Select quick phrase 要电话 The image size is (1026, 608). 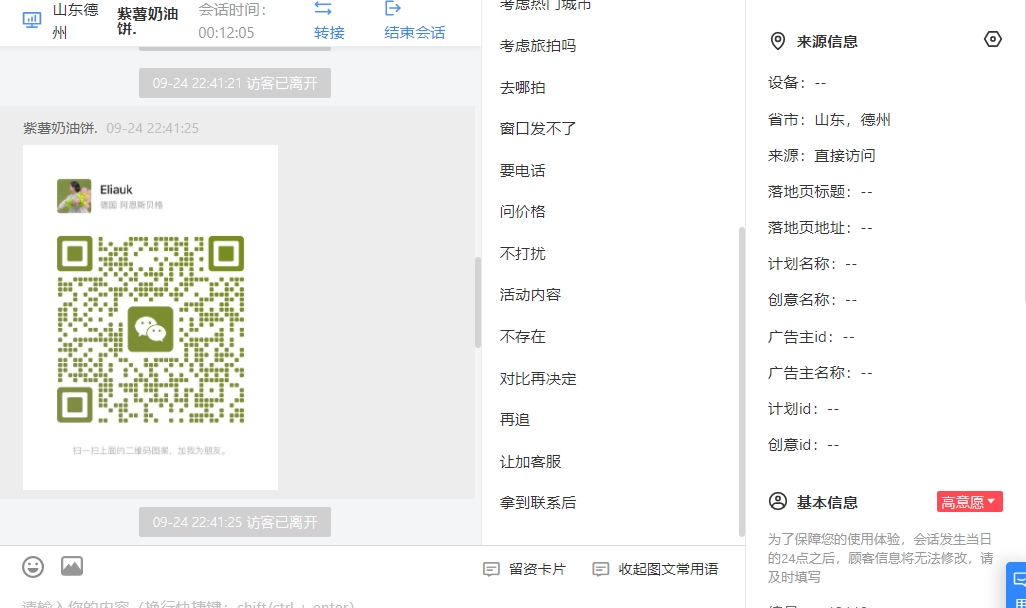(x=522, y=171)
